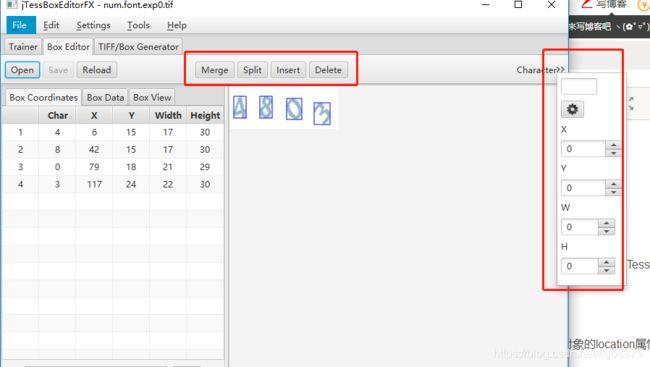Increase the Y spinner value
Viewport: 650px width, 367px height.
[x=614, y=184]
